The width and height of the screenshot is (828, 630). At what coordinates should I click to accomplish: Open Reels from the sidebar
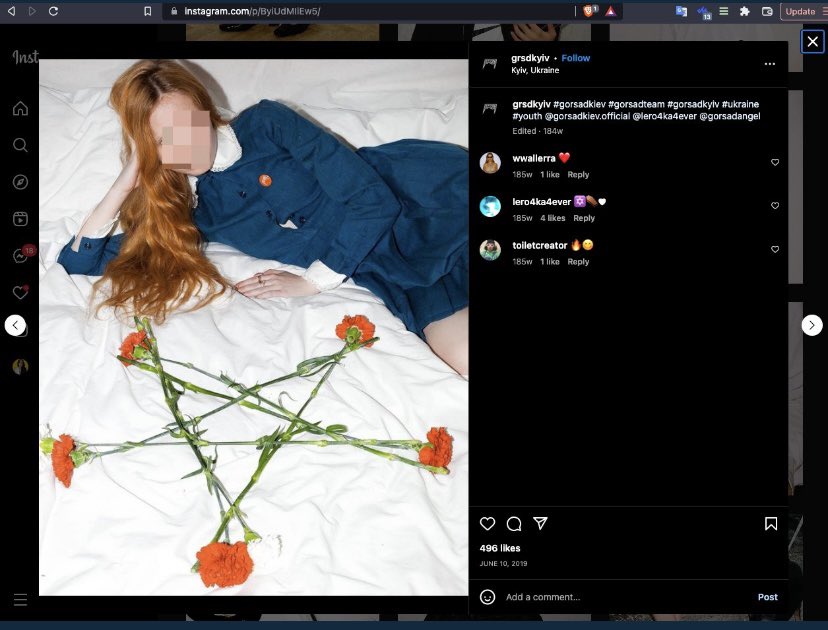pyautogui.click(x=20, y=219)
